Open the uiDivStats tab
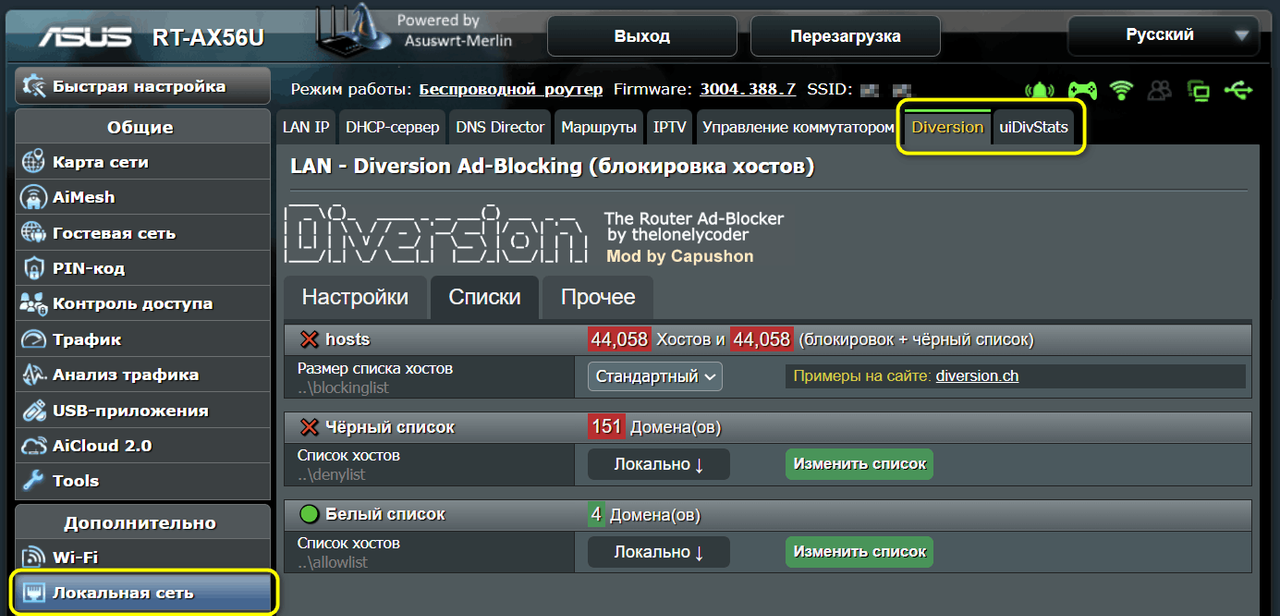1280x616 pixels. 1034,128
